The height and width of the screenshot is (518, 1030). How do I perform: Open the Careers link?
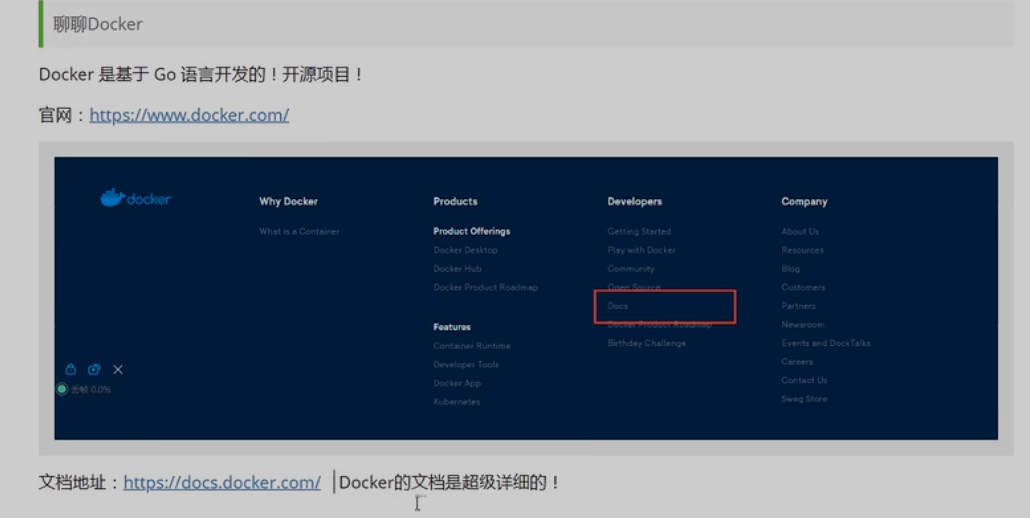(797, 362)
